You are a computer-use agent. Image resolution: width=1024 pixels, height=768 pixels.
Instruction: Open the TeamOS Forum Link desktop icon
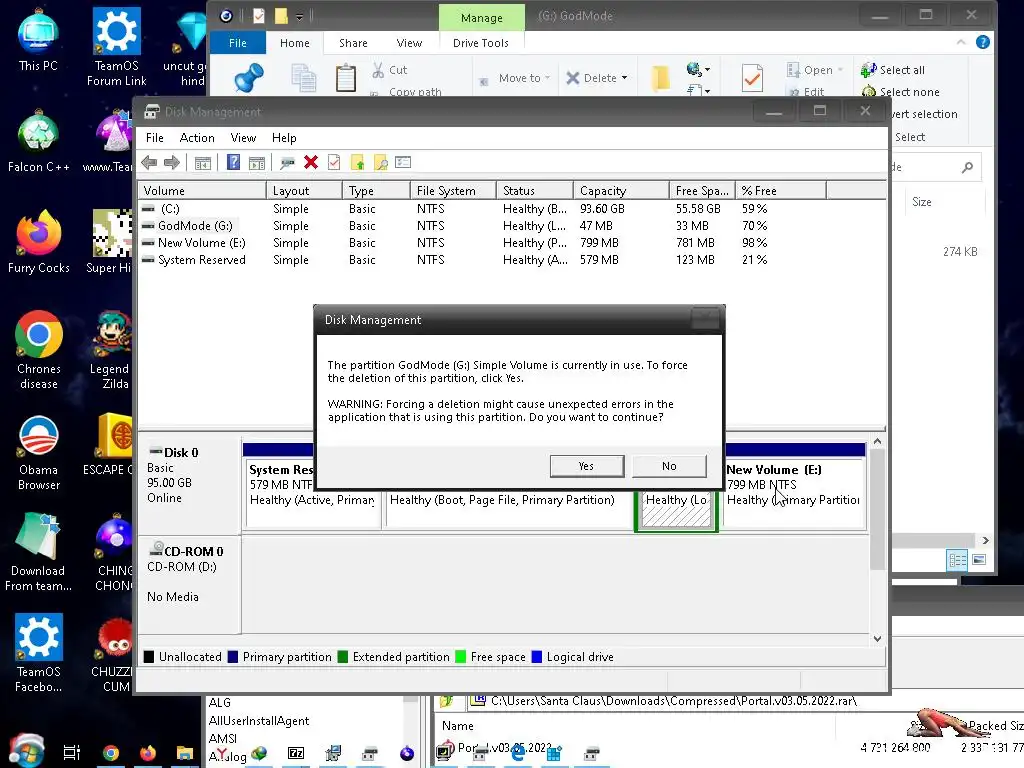pyautogui.click(x=116, y=48)
